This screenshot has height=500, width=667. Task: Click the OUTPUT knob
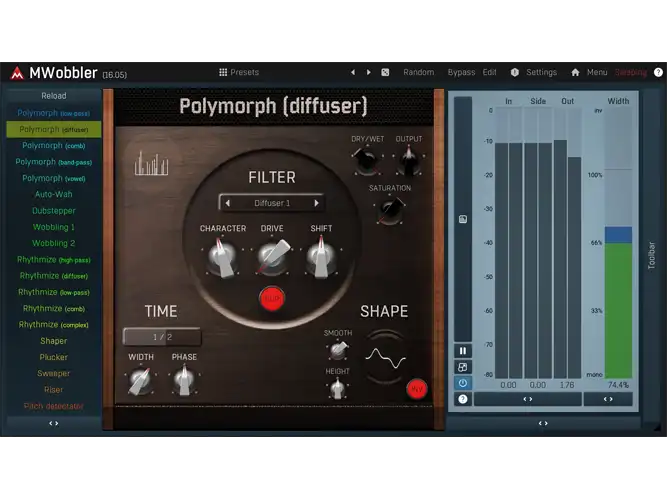[408, 160]
